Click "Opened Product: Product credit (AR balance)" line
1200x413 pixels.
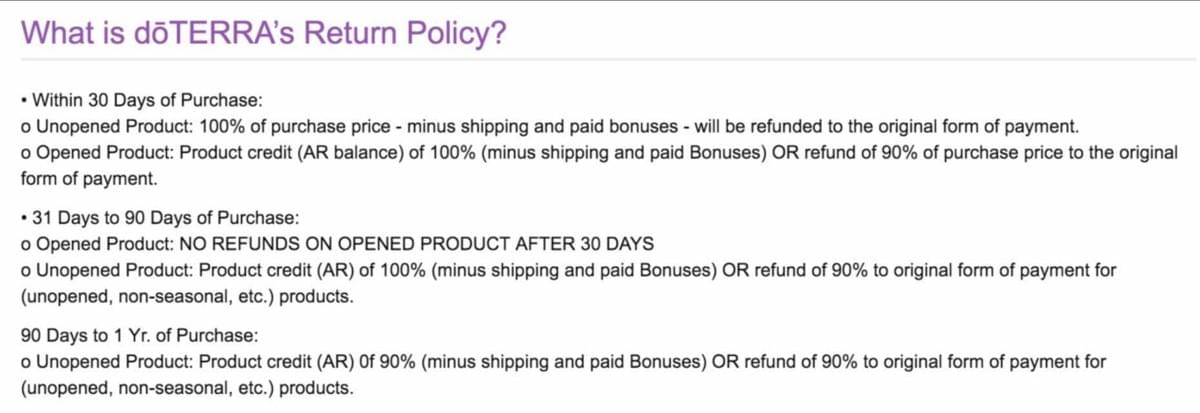pyautogui.click(x=200, y=153)
